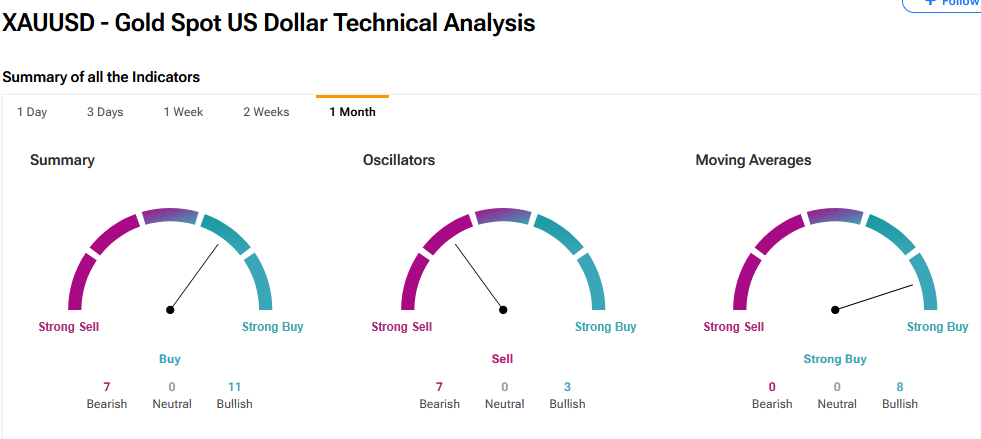
Task: Click the Follow button
Action: [950, 4]
